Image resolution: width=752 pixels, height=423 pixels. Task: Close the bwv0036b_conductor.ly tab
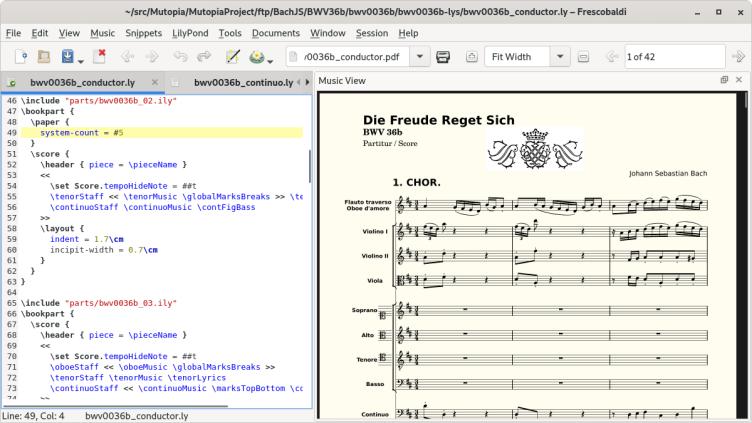pos(154,82)
